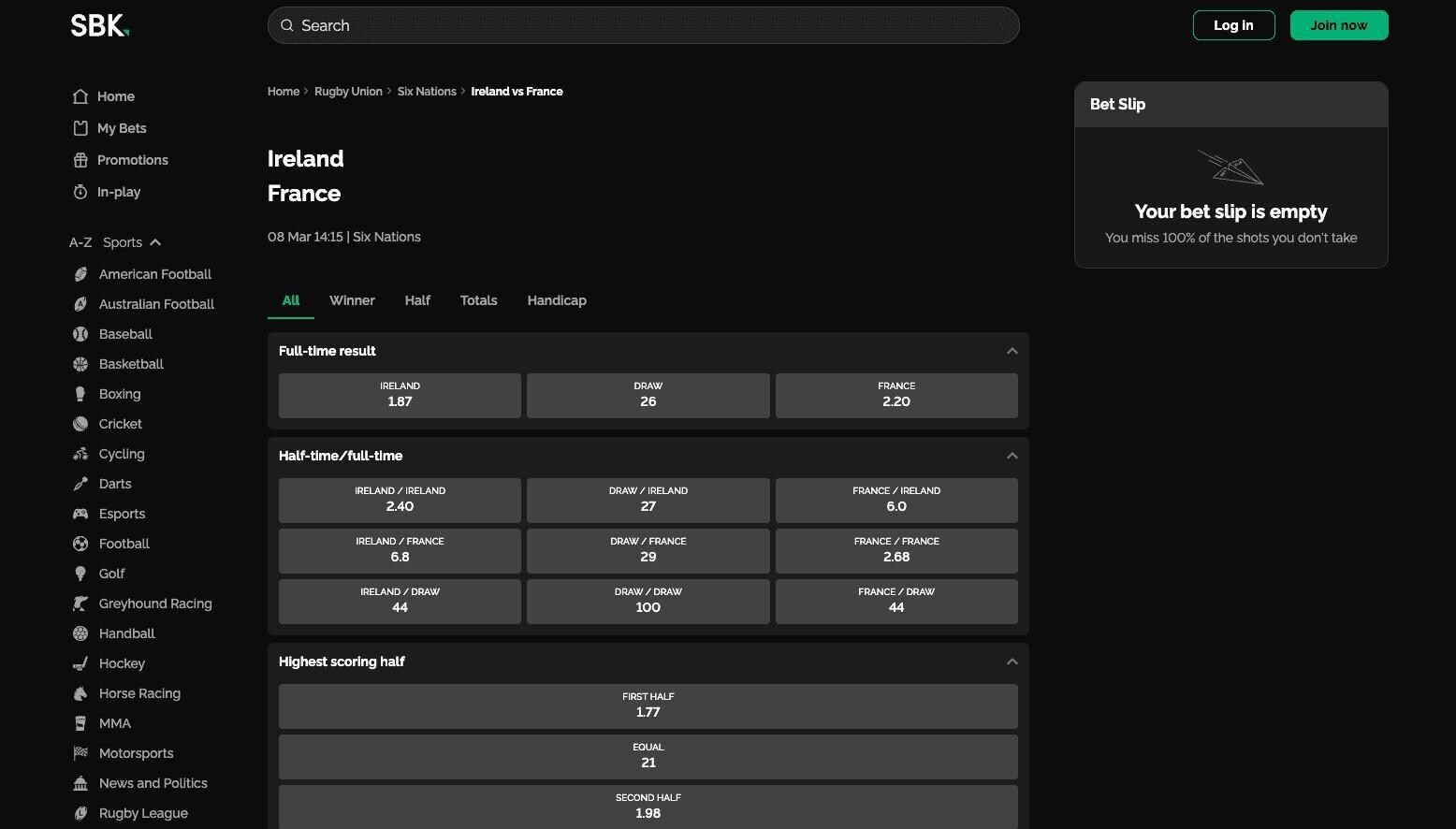Click the Rugby League icon

tap(80, 813)
